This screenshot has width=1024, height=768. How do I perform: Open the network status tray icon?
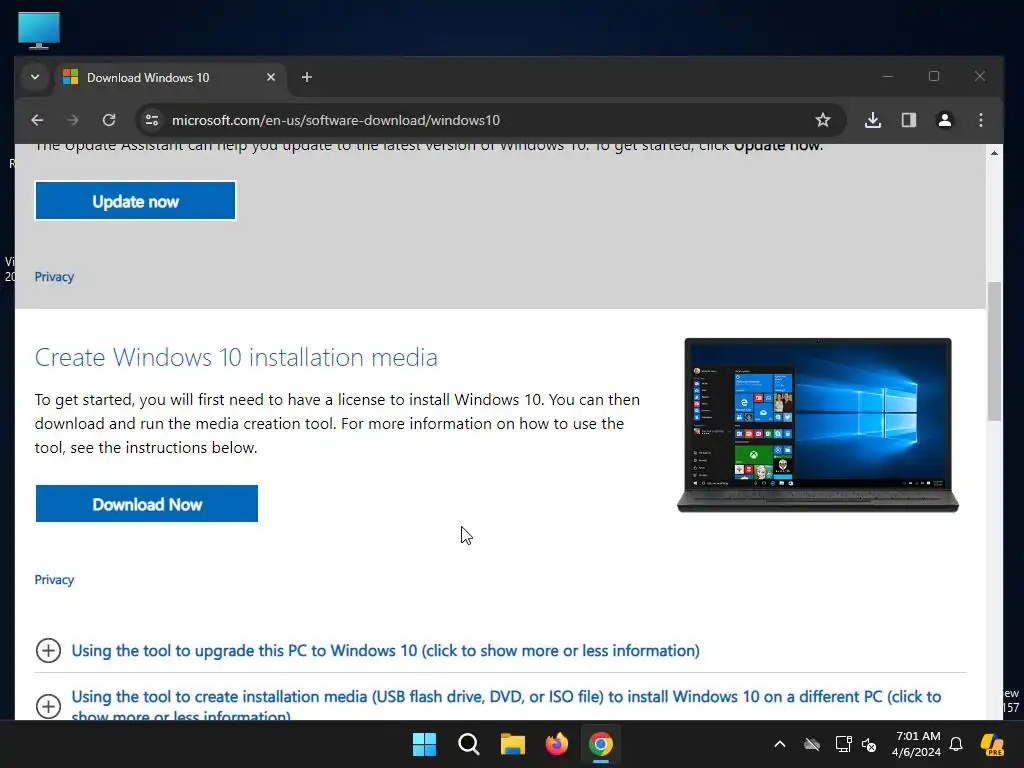pyautogui.click(x=843, y=744)
